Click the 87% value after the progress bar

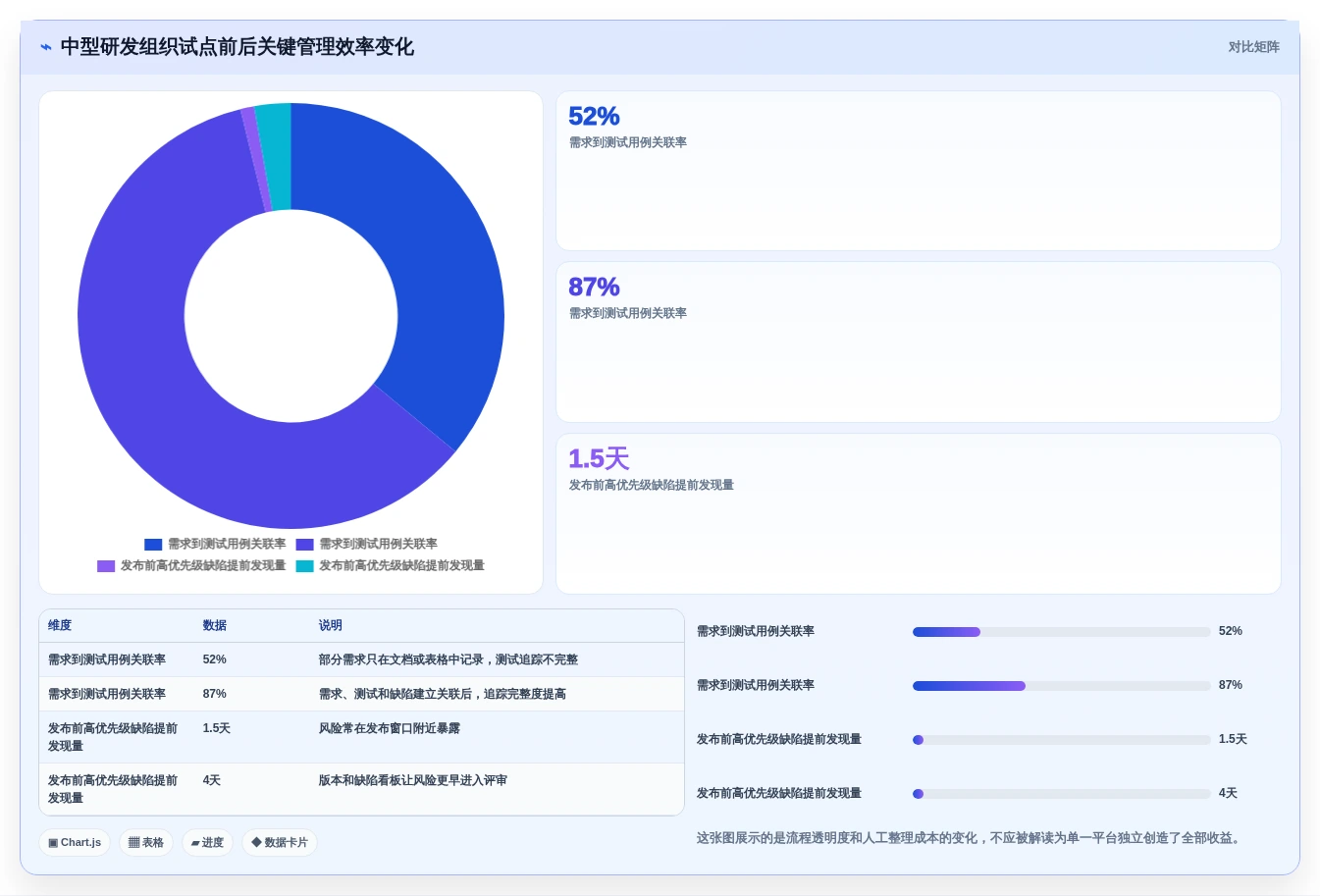(1231, 685)
